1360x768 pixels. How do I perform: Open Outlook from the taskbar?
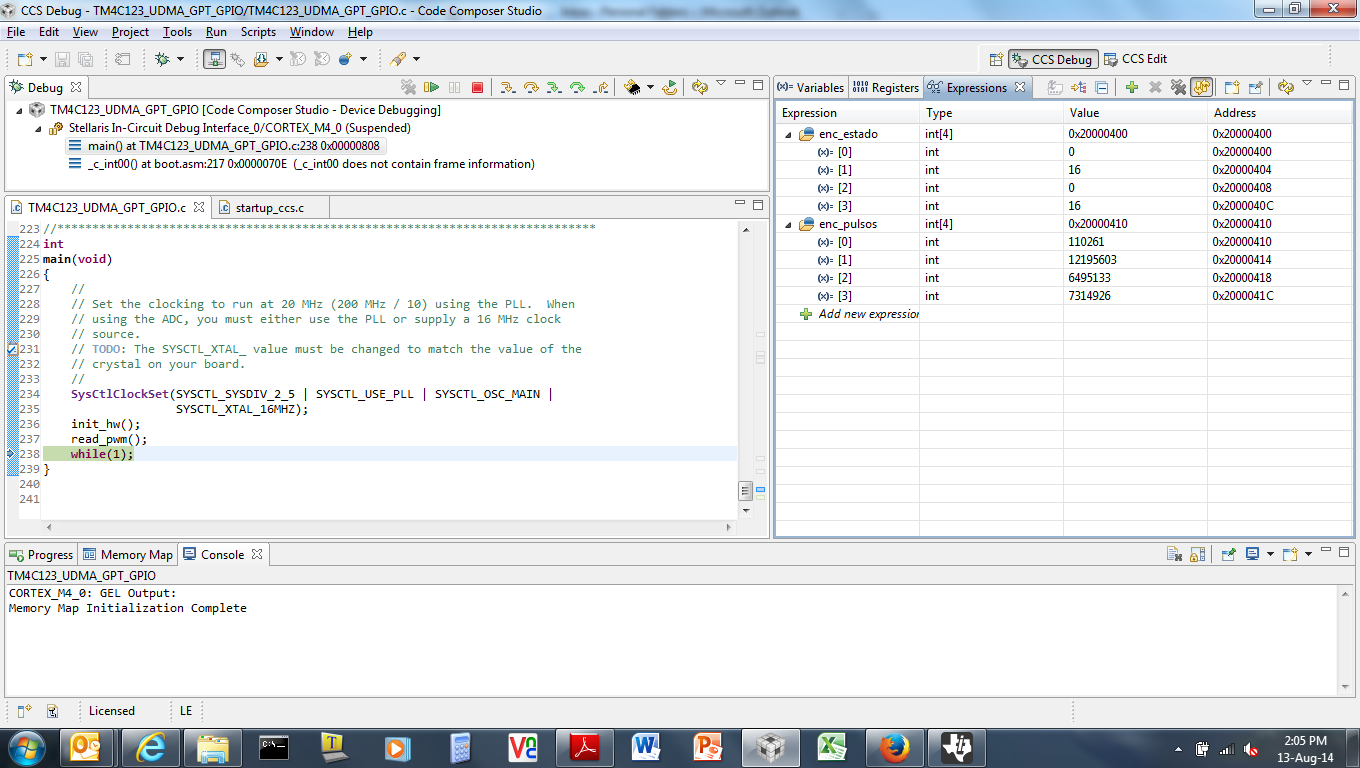pyautogui.click(x=88, y=747)
